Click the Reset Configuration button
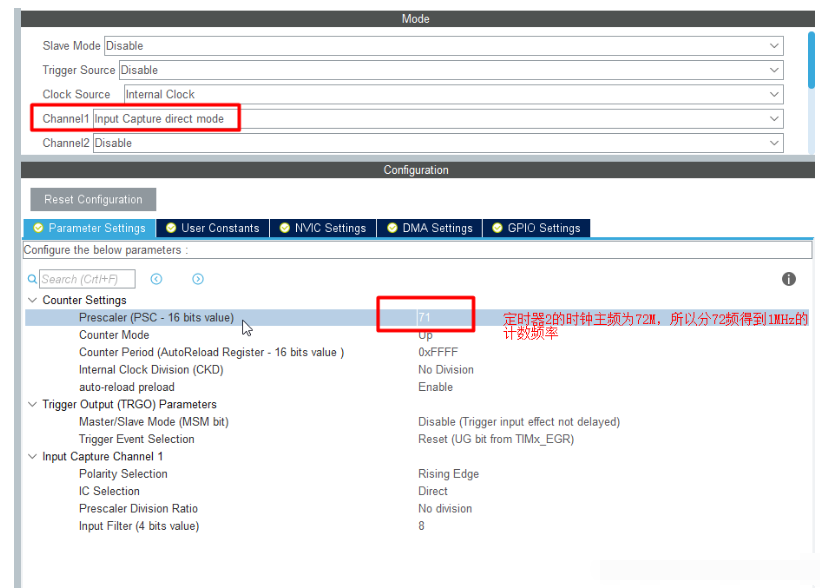This screenshot has height=588, width=822. [93, 199]
